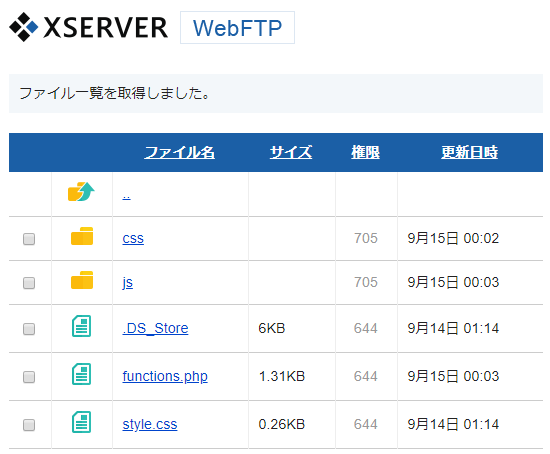
Task: Click the XSERVER diamond logo
Action: (24, 27)
